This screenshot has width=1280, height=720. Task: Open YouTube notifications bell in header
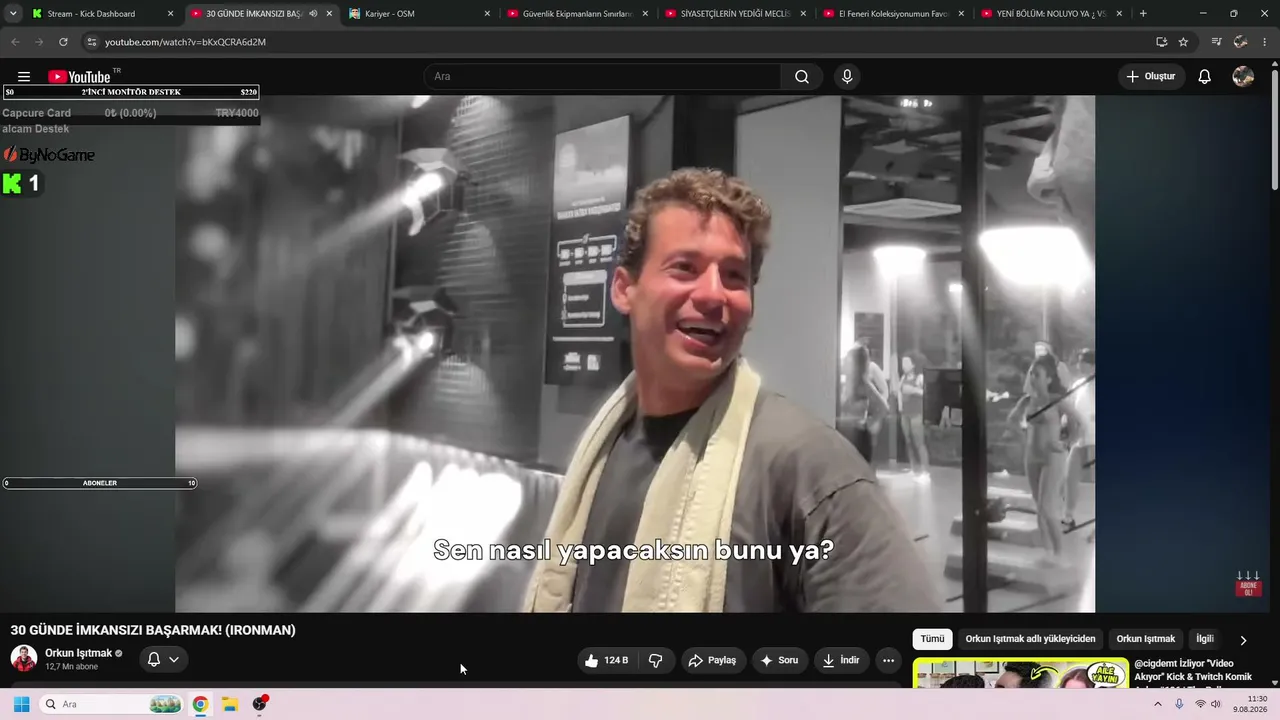tap(1205, 77)
